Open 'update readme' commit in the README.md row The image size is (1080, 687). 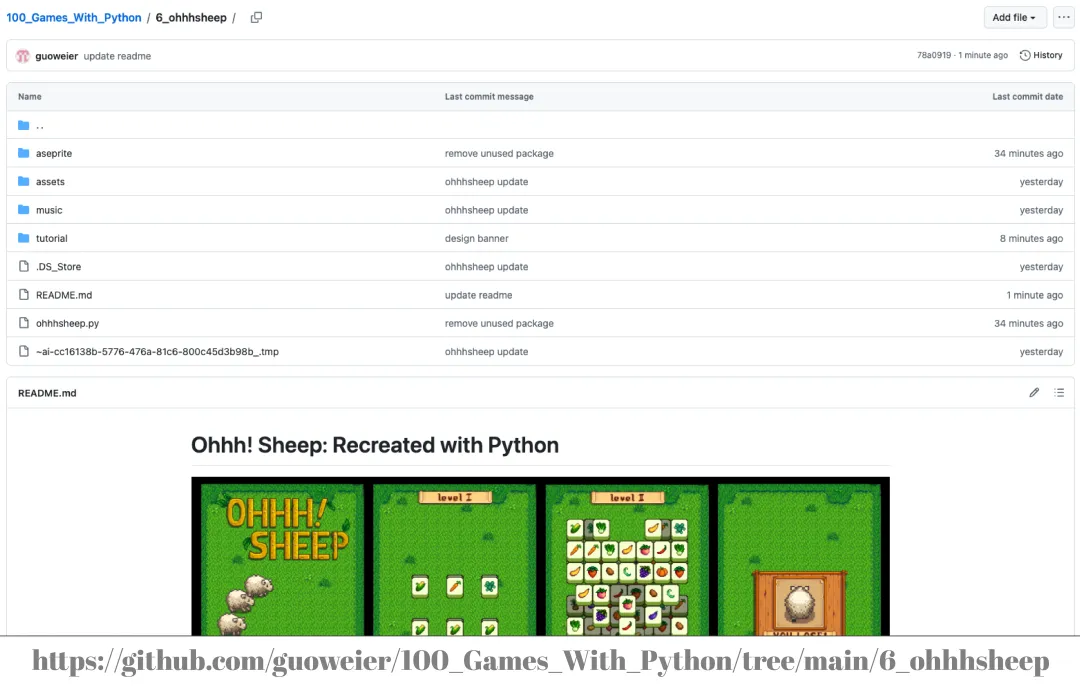point(479,295)
